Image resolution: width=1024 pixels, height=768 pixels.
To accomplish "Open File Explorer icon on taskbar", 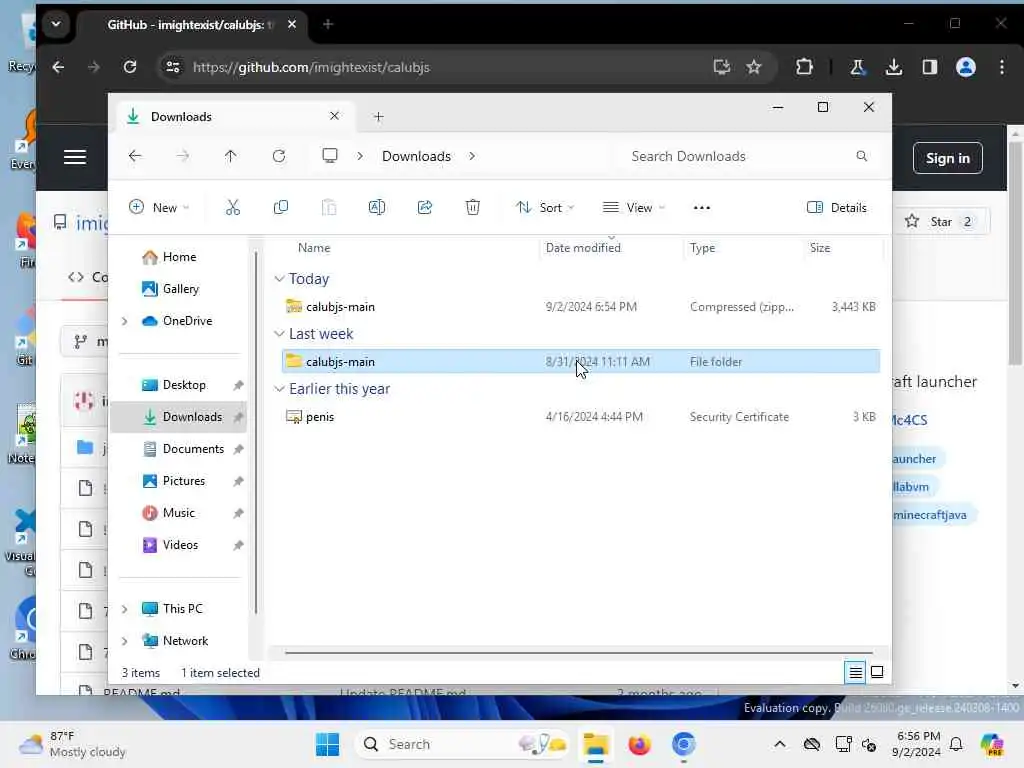I will pyautogui.click(x=596, y=744).
